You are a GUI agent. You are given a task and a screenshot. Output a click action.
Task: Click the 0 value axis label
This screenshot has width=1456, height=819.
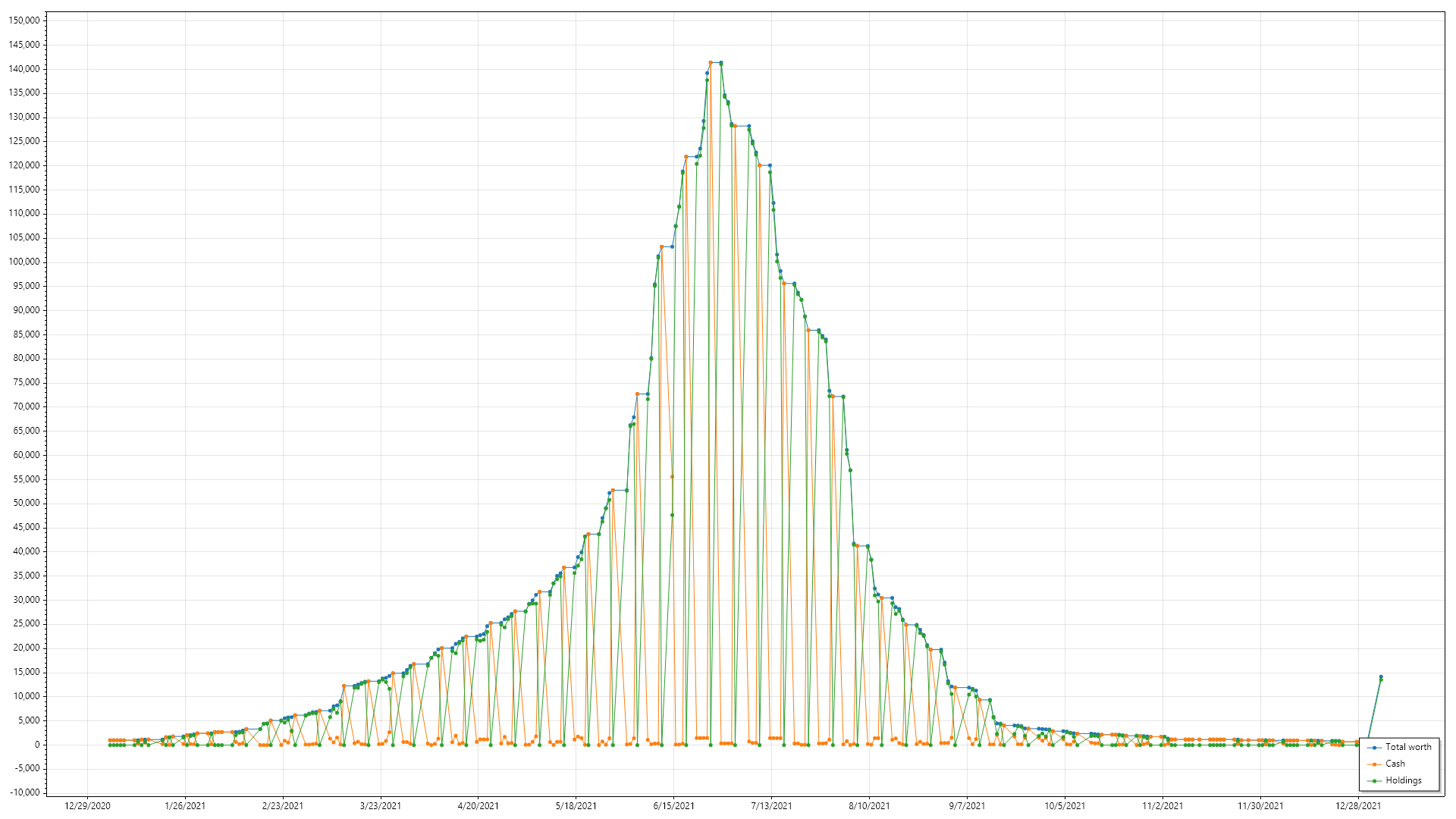coord(36,745)
